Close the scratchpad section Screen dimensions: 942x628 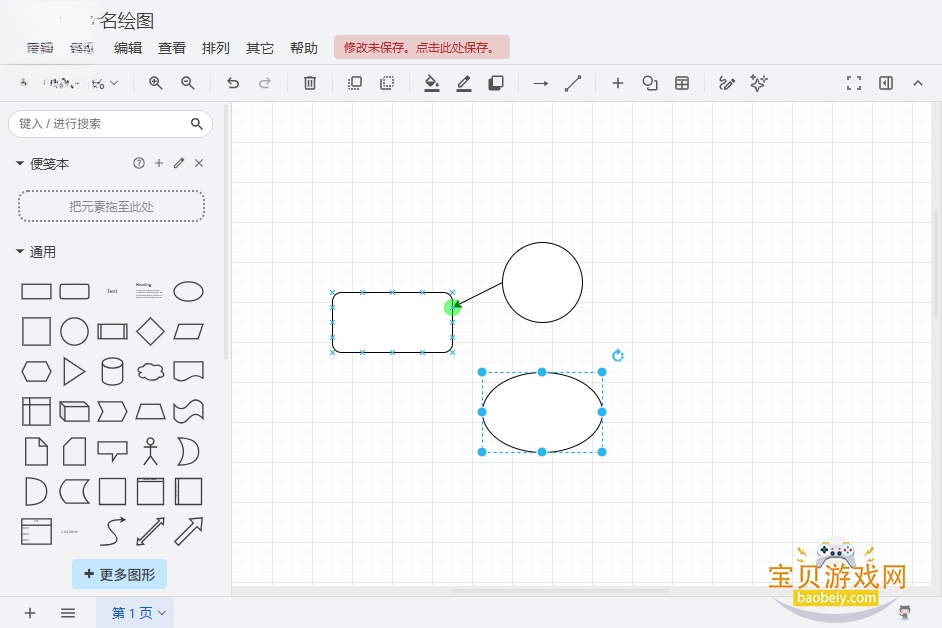click(x=199, y=163)
